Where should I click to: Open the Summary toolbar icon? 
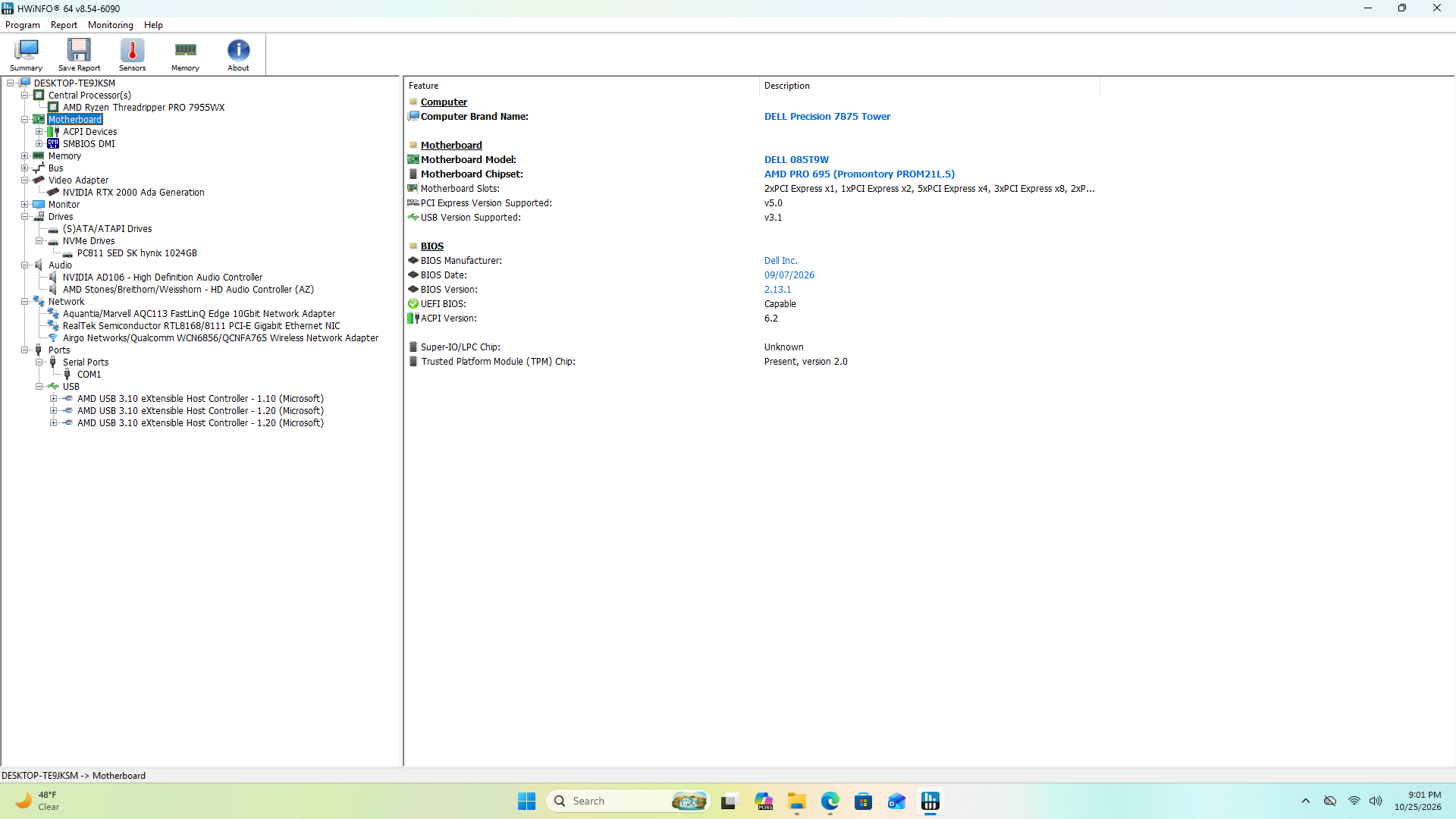(x=26, y=55)
